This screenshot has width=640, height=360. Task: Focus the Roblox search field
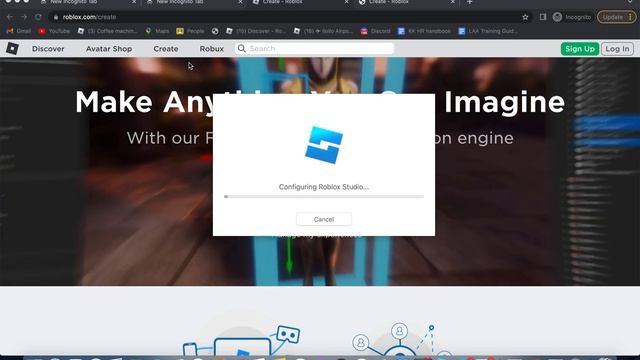[x=314, y=49]
